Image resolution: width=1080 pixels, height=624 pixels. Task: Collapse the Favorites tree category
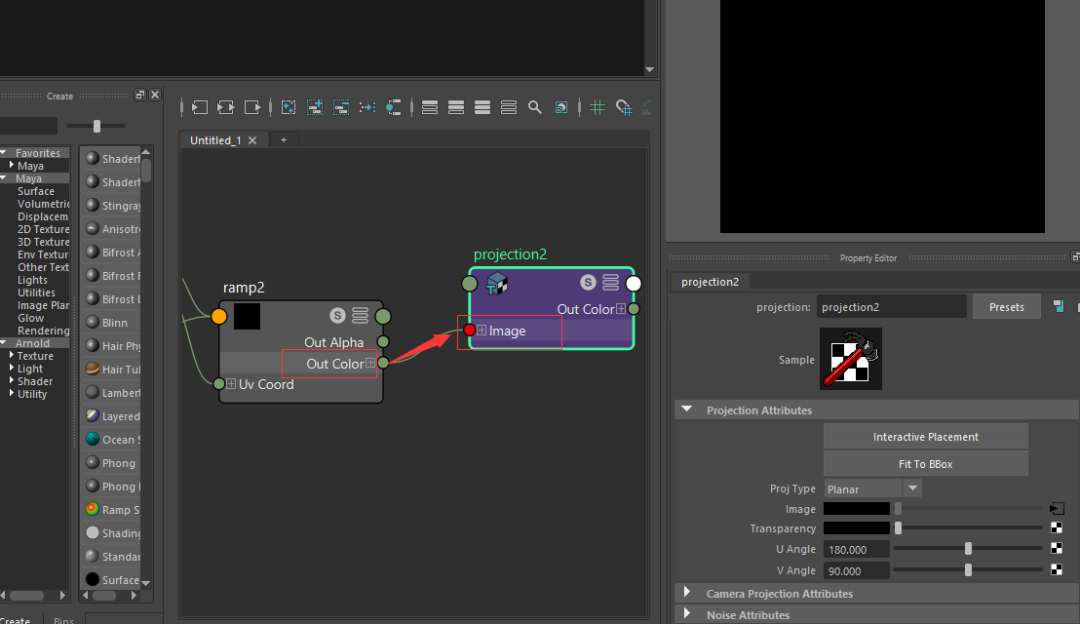point(3,153)
